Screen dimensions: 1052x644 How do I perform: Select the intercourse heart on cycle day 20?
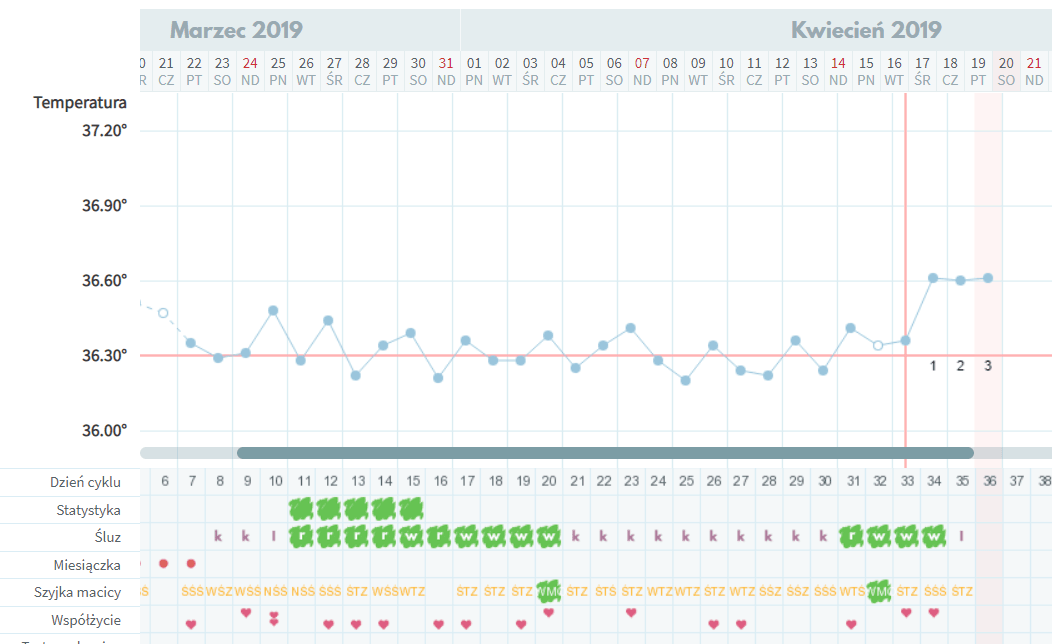pyautogui.click(x=549, y=612)
